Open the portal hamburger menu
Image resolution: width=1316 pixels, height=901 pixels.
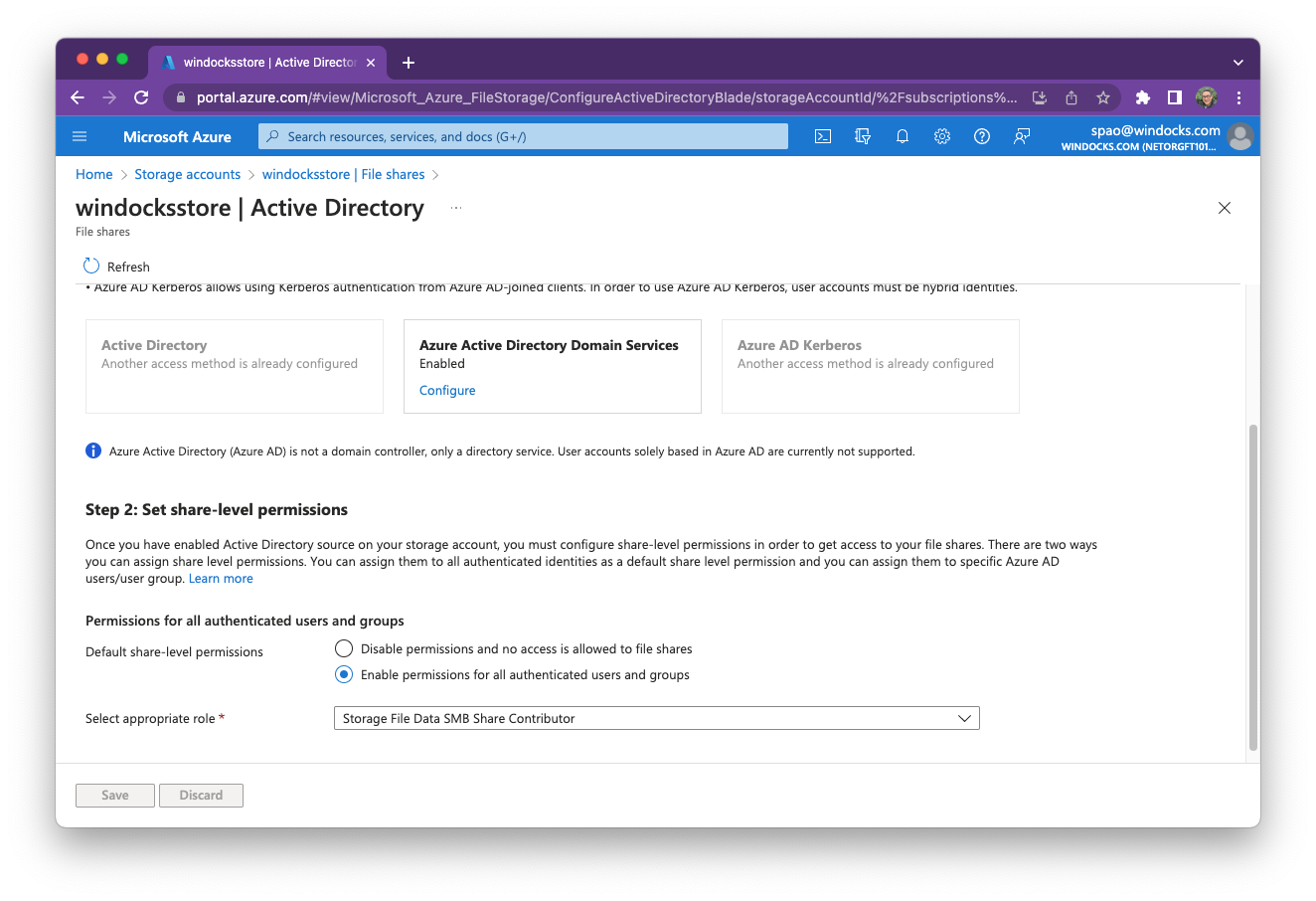point(80,136)
